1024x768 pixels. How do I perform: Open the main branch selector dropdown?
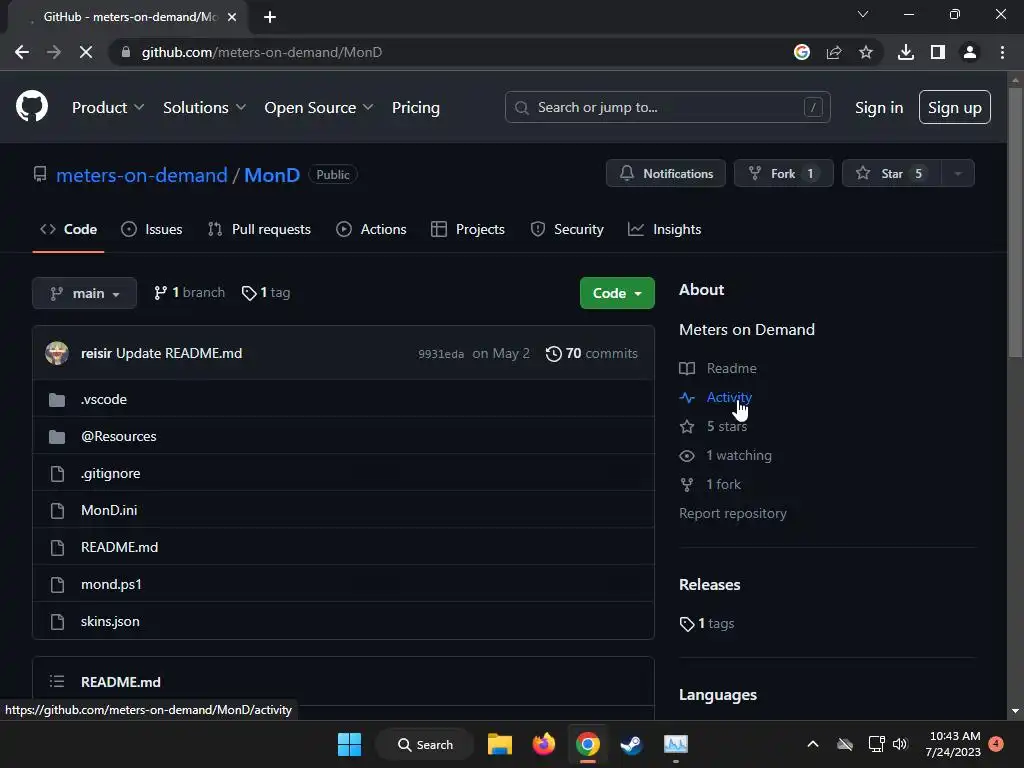pyautogui.click(x=84, y=293)
